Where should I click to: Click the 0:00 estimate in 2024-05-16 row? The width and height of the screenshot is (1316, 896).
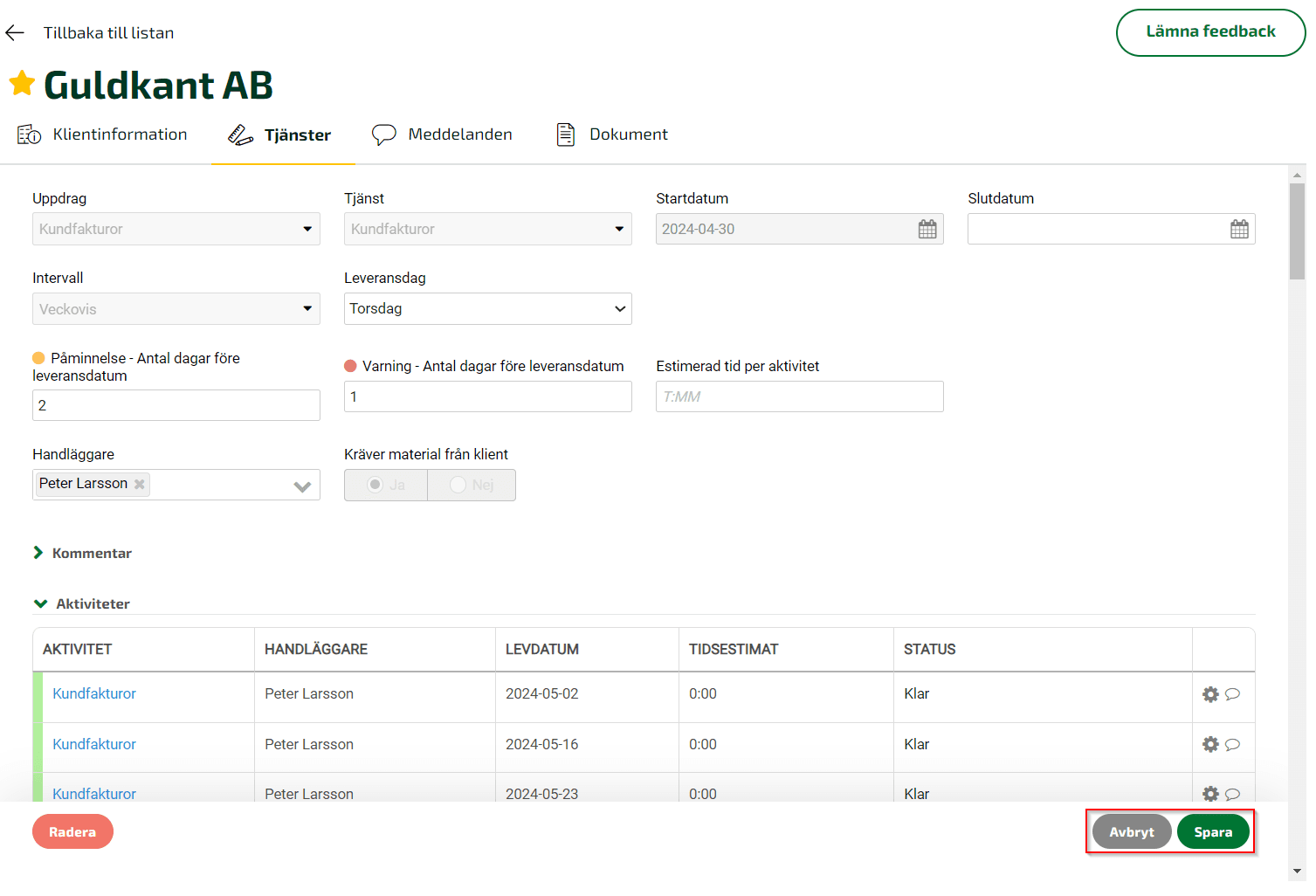click(703, 744)
